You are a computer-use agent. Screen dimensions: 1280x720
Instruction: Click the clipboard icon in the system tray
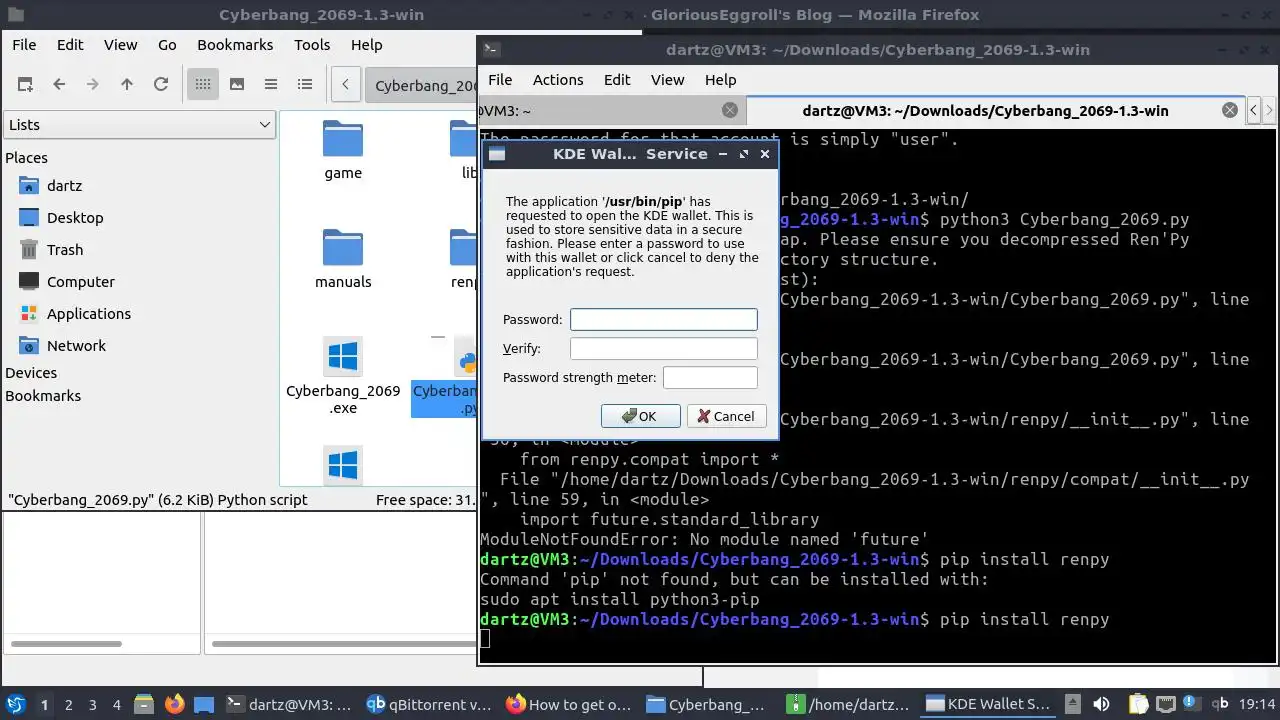pyautogui.click(x=1138, y=704)
